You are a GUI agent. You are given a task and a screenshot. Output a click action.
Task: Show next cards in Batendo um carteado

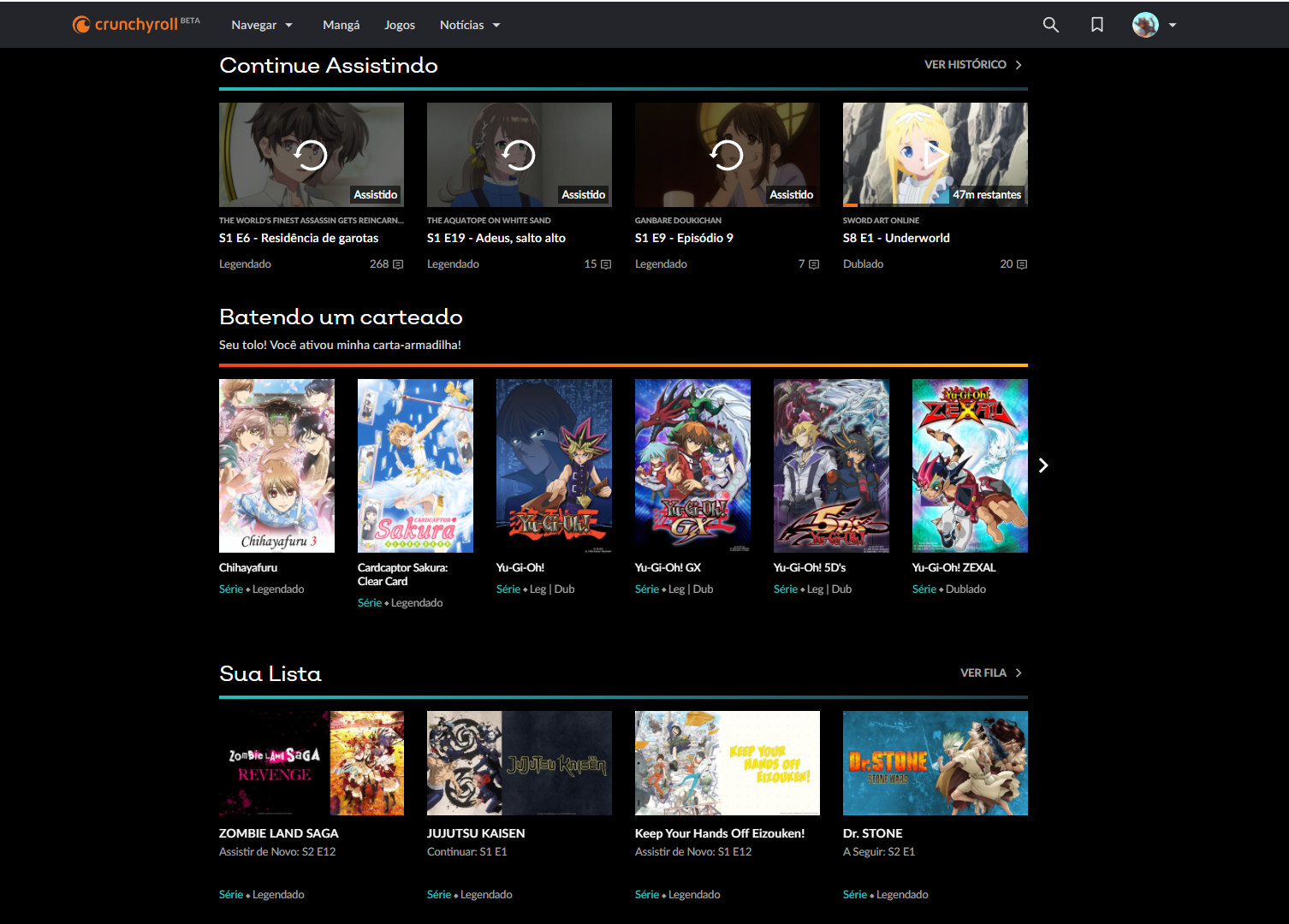click(x=1042, y=465)
